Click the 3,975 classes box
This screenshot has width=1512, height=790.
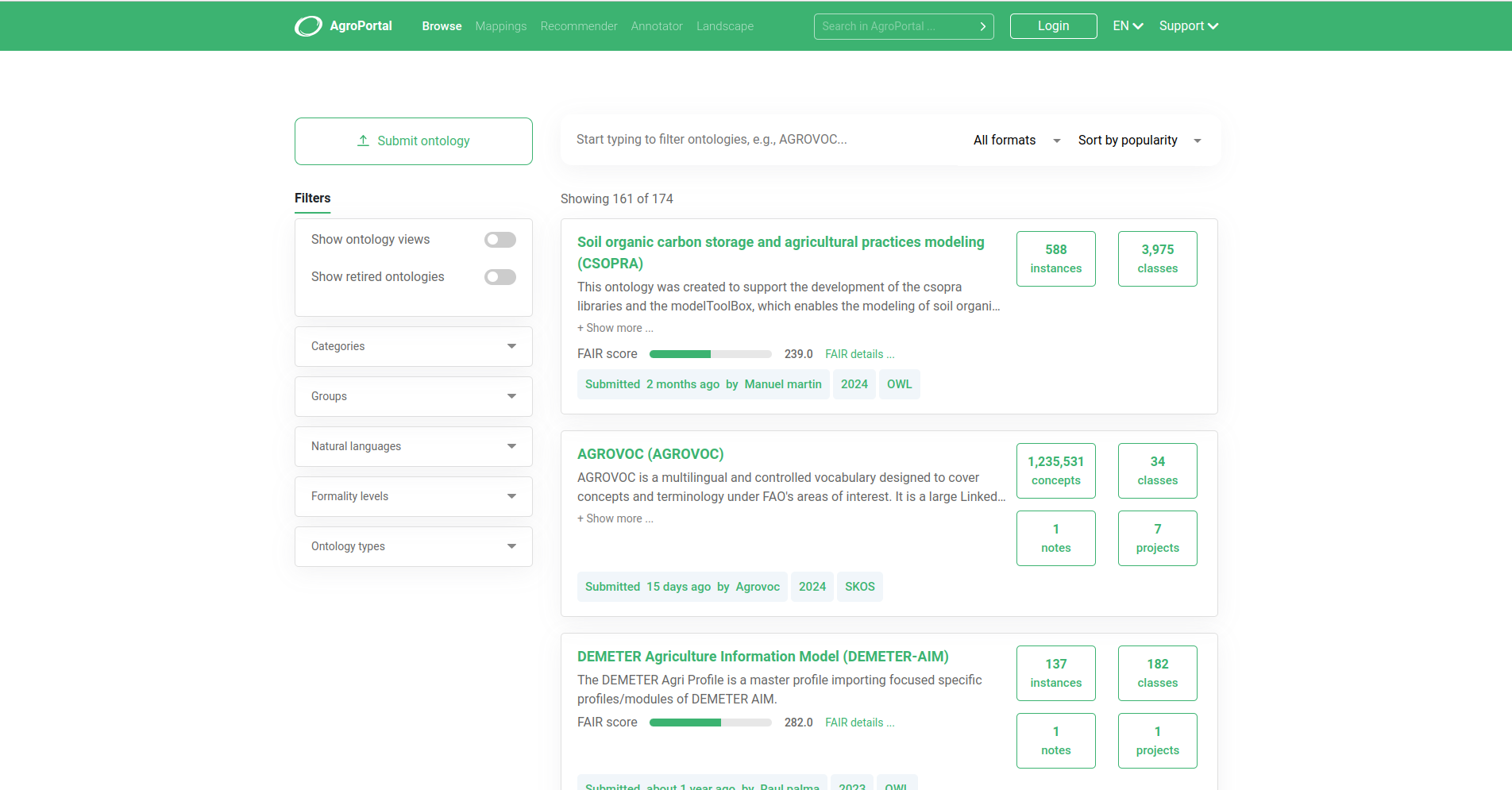click(1158, 259)
